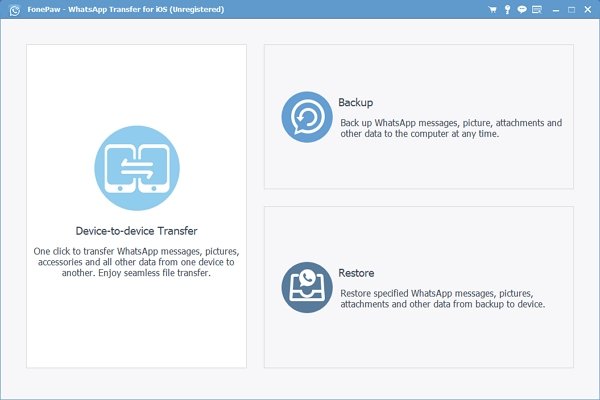Viewport: 600px width, 400px height.
Task: Select the Backup heading text
Action: tap(355, 103)
